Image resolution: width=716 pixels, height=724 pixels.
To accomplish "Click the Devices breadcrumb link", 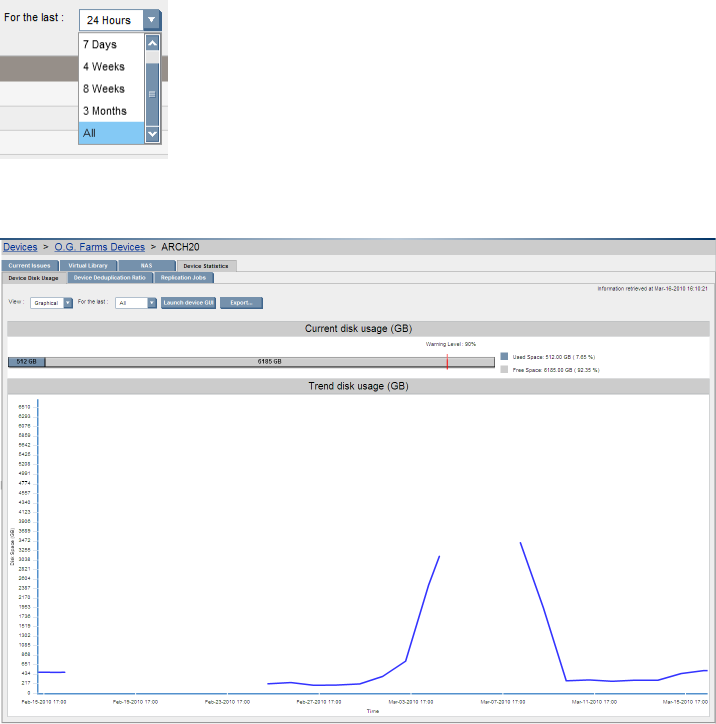I will [20, 246].
